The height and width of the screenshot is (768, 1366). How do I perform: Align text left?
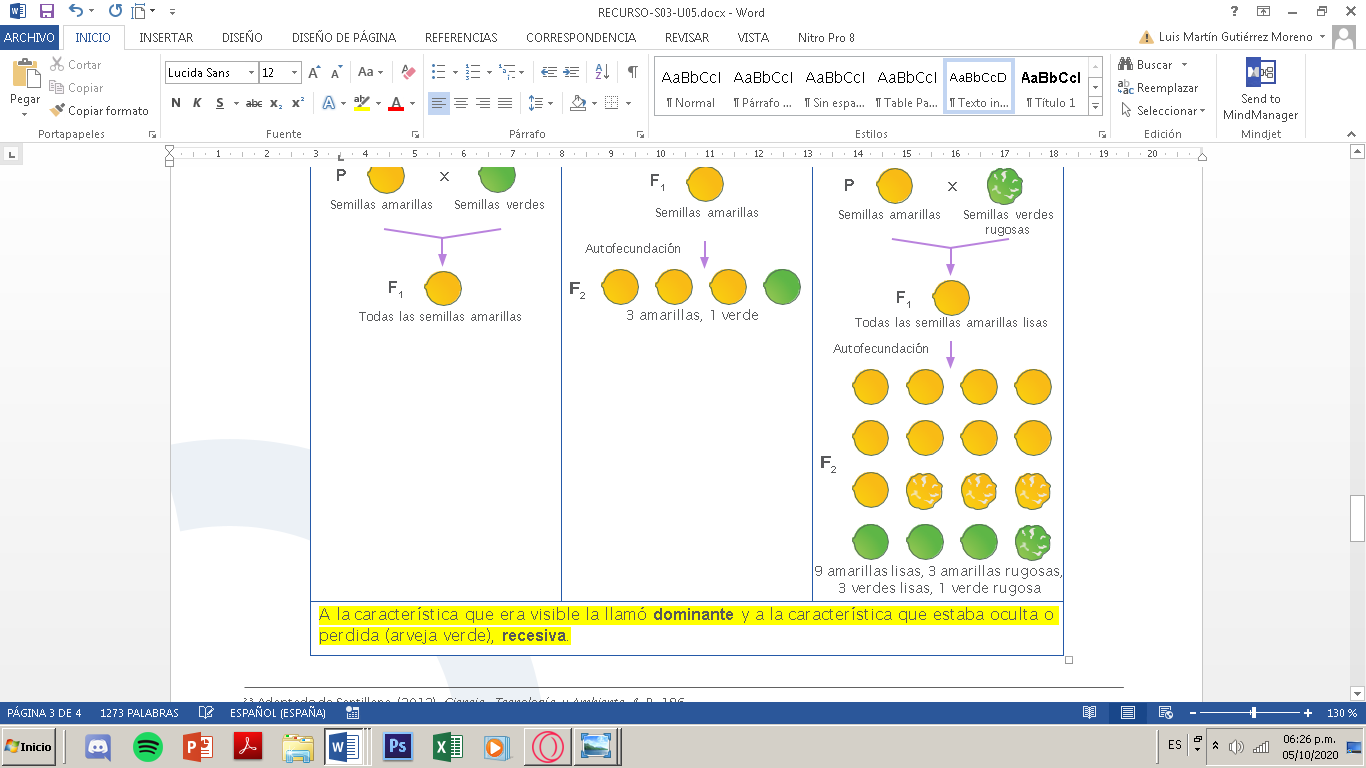point(438,103)
